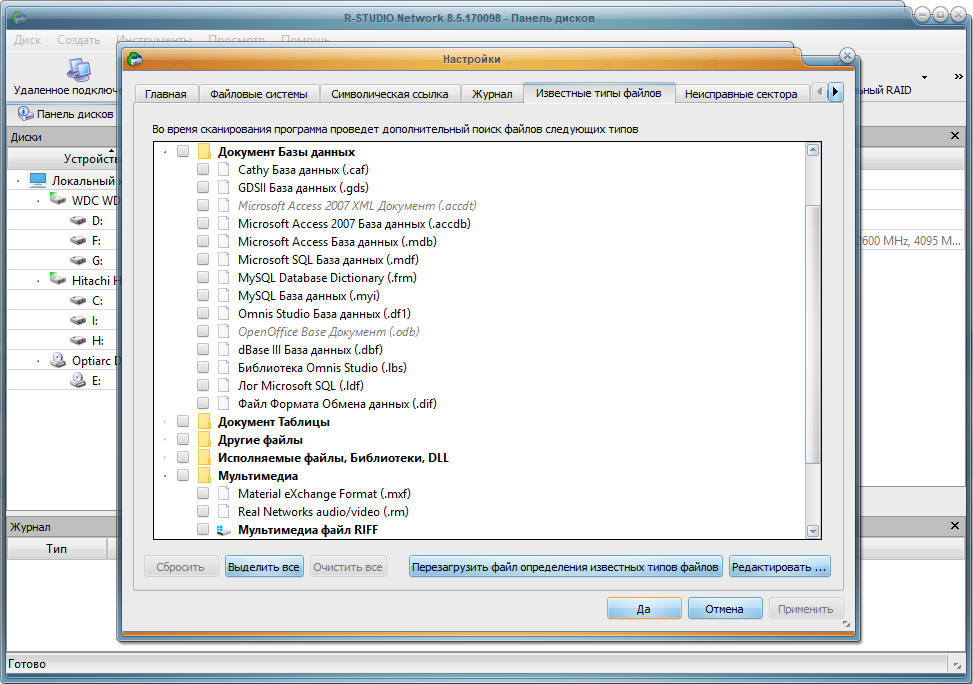Select partition F: drive icon

(x=78, y=240)
